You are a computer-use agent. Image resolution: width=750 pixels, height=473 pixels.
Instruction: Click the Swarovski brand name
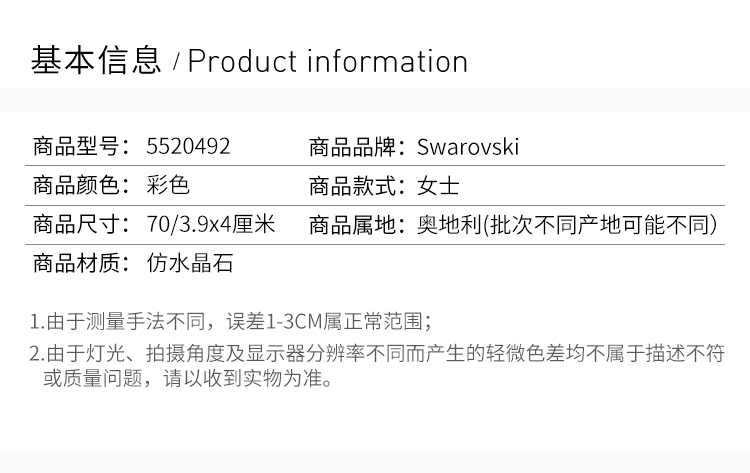tap(467, 147)
